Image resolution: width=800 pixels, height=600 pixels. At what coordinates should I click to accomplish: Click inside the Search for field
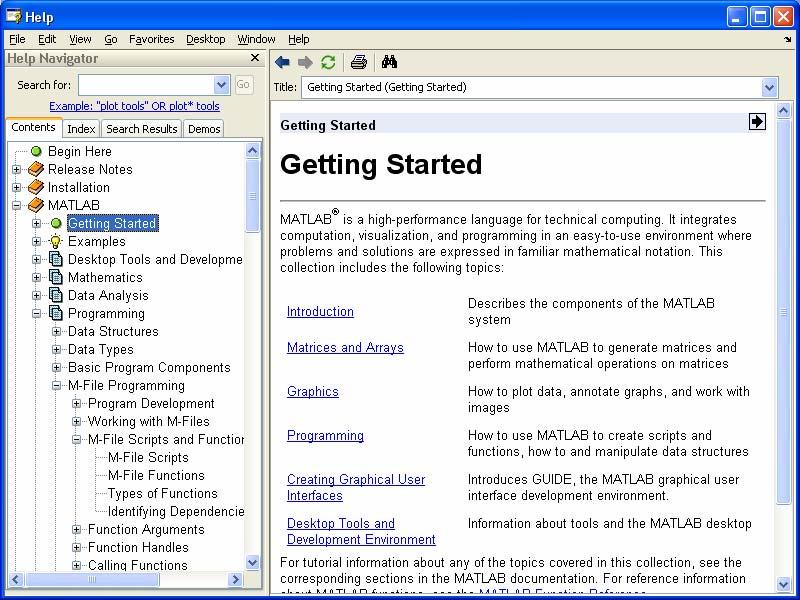(147, 85)
